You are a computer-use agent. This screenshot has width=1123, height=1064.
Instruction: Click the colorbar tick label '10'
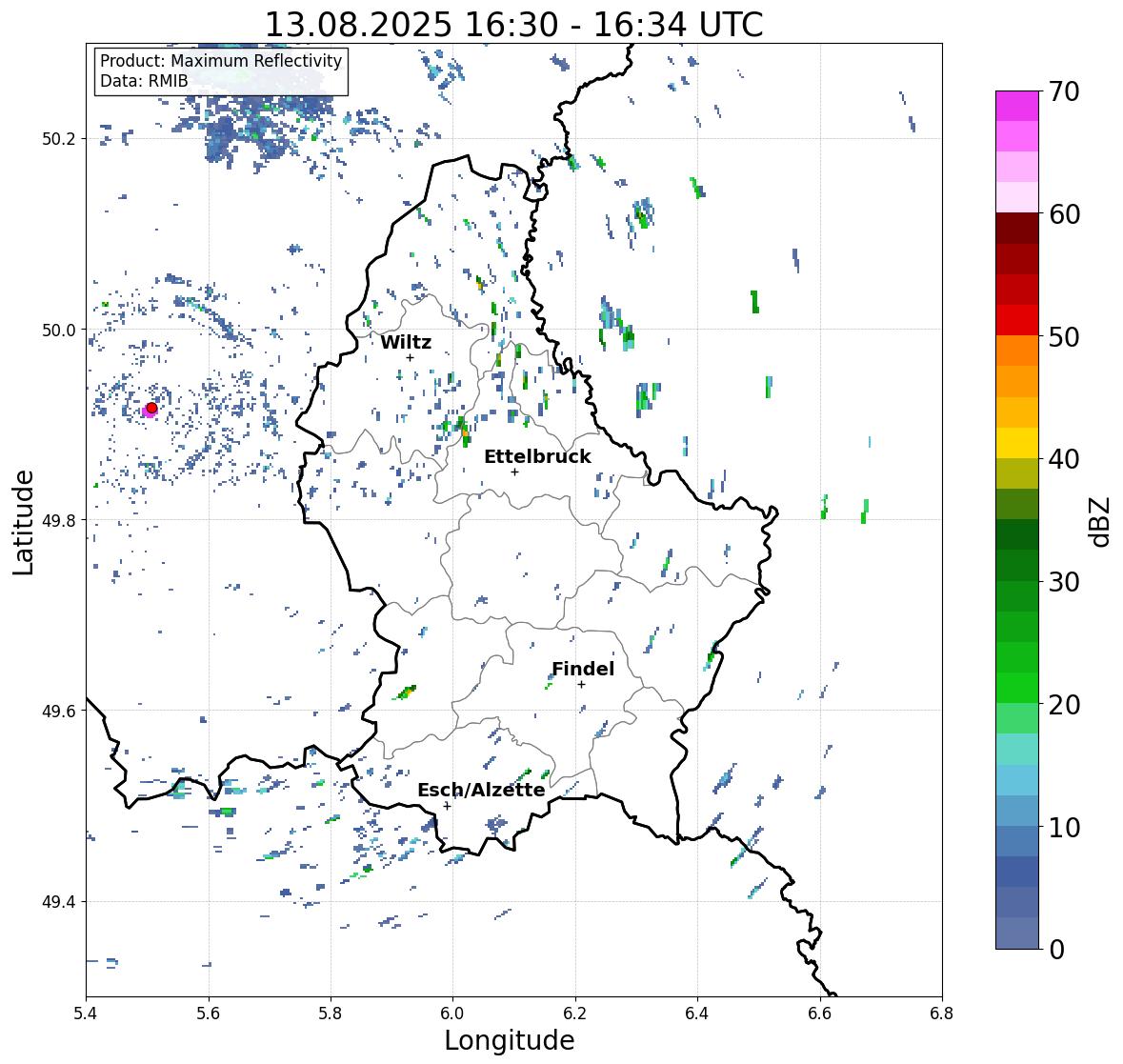pos(1064,827)
